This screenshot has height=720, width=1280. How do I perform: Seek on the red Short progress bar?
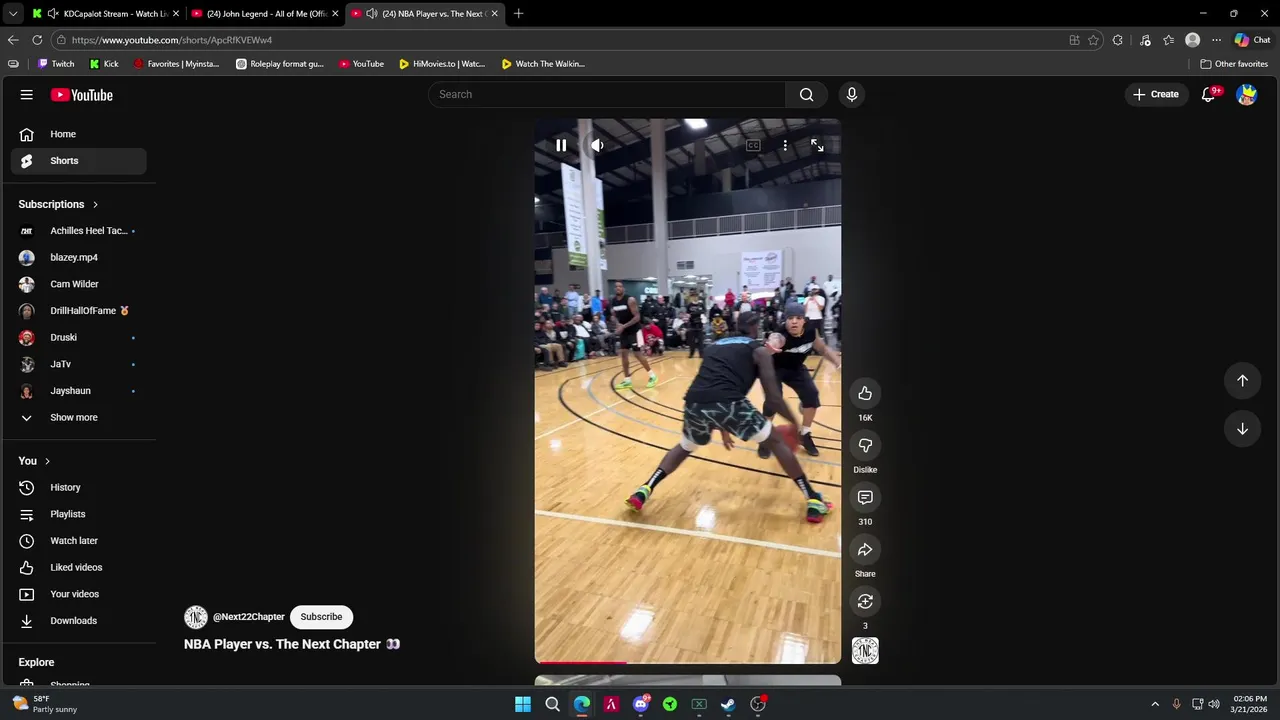(688, 662)
